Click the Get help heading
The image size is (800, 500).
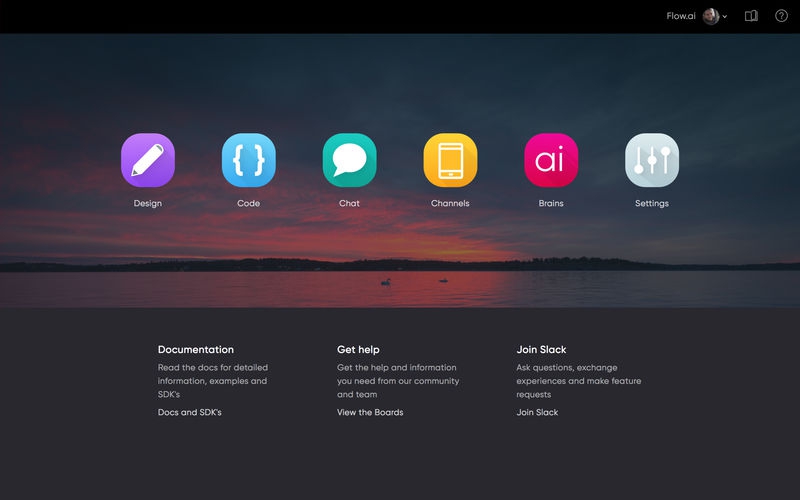pos(358,349)
